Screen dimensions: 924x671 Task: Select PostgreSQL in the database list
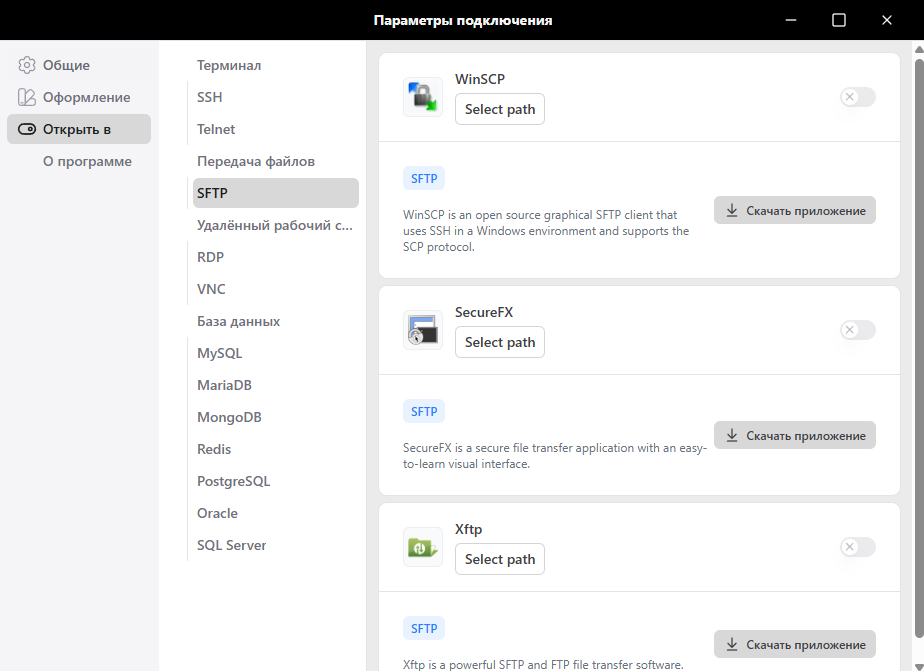[x=275, y=481]
